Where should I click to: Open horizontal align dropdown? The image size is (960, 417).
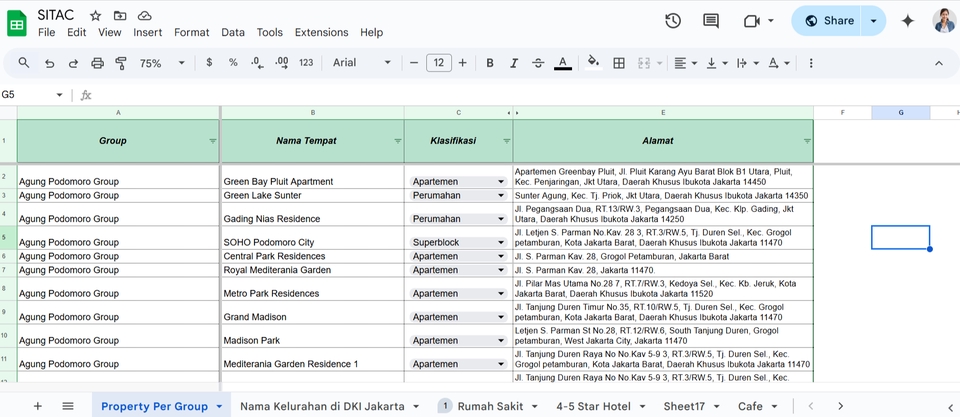tap(685, 63)
